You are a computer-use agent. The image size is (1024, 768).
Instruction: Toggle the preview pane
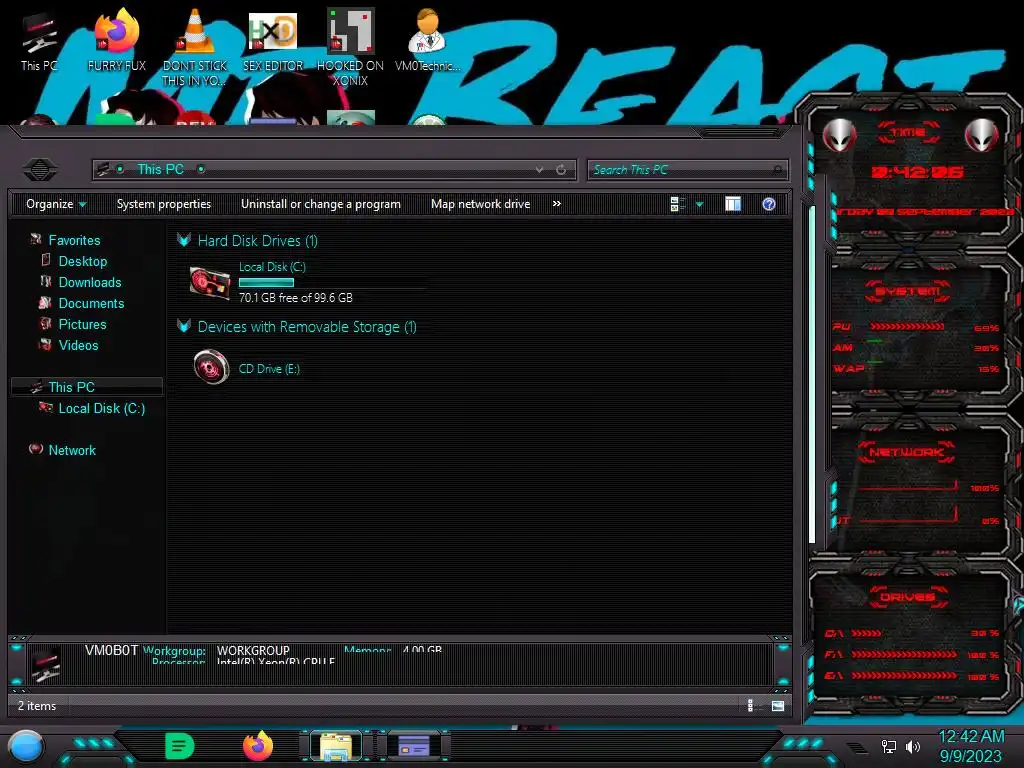pos(733,204)
